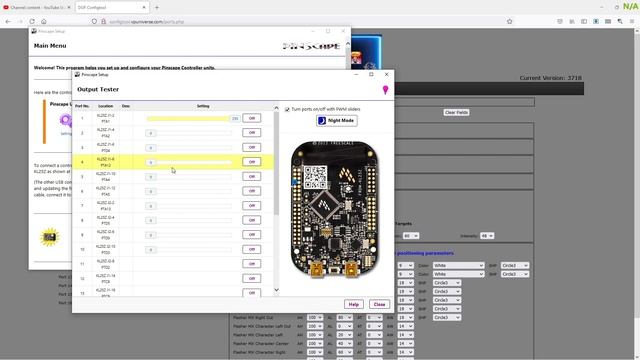Click the Main Menu heading

(x=50, y=46)
